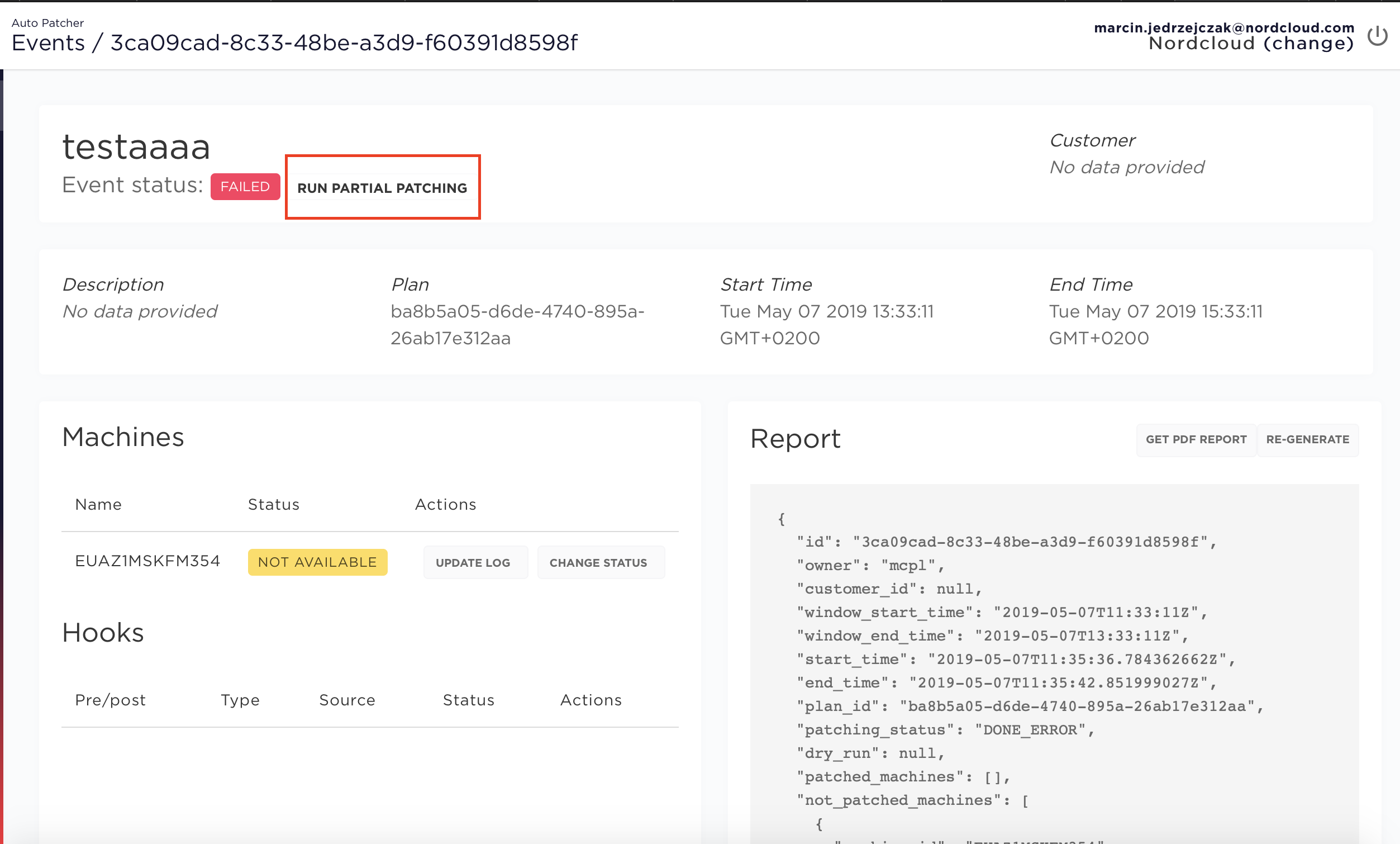Click the "dry_run": null report line
The width and height of the screenshot is (1400, 844).
click(870, 753)
